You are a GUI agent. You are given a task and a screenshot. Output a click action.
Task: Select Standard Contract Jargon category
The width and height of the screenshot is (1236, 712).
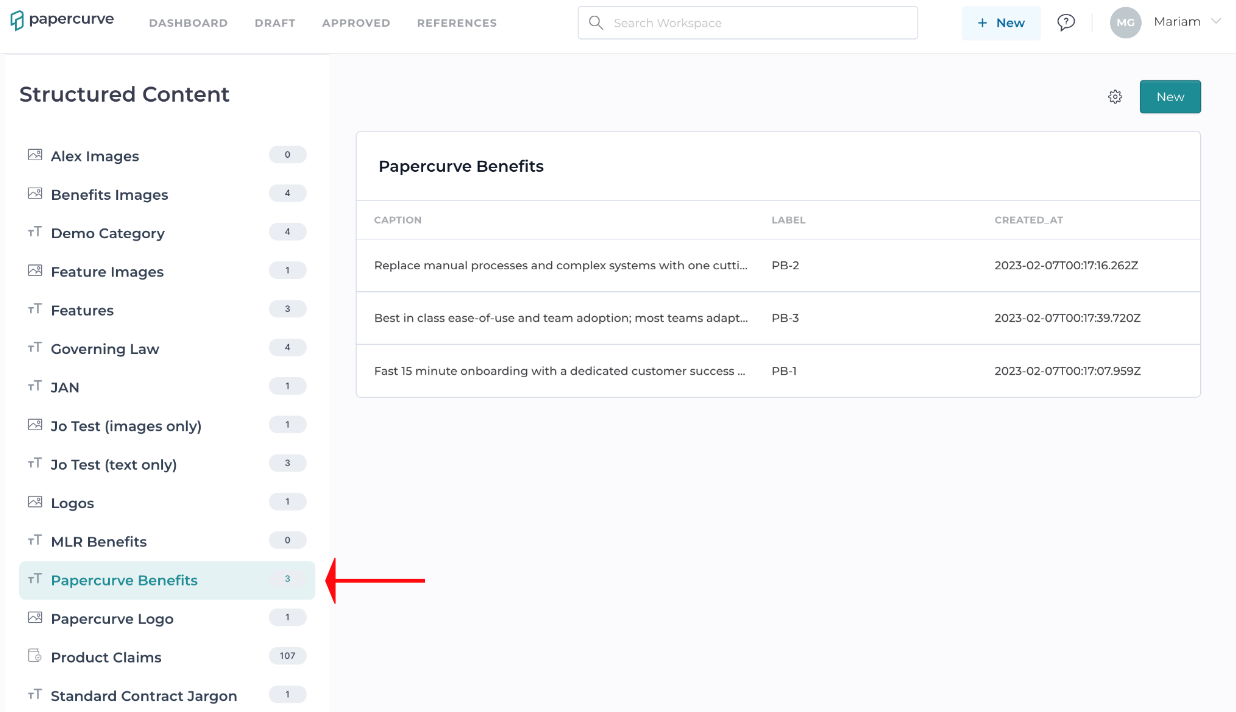pos(144,695)
